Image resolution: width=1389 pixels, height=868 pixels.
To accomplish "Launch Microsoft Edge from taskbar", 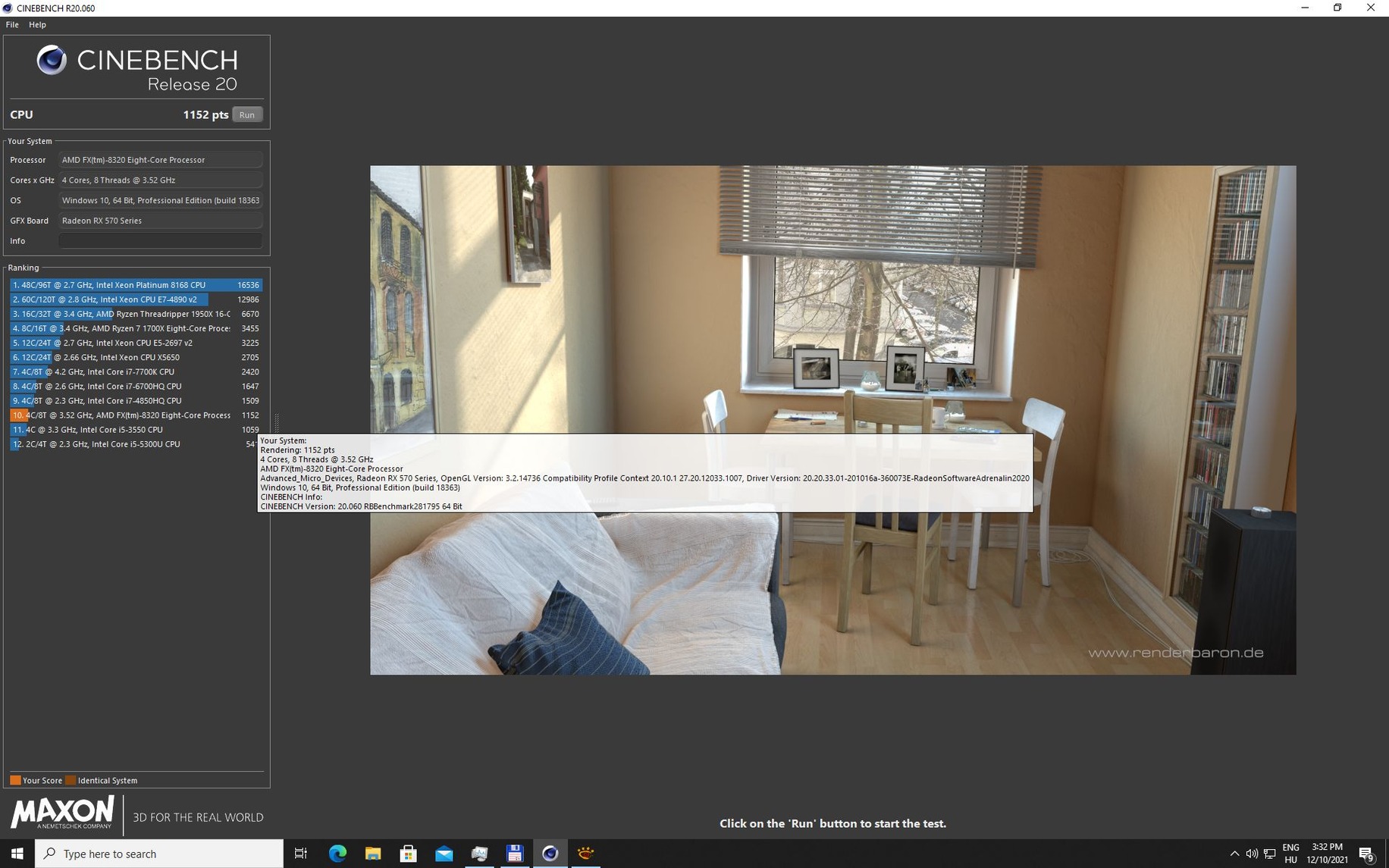I will pyautogui.click(x=337, y=854).
